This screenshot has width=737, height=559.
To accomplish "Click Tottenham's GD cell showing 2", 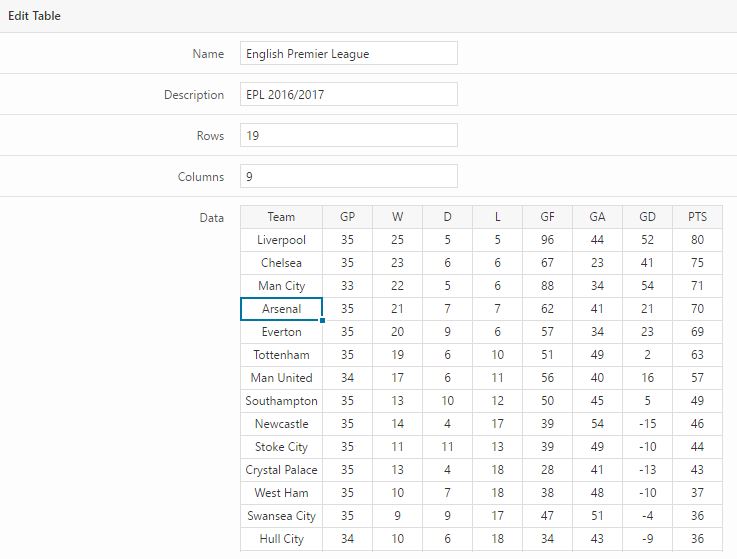I will (647, 355).
